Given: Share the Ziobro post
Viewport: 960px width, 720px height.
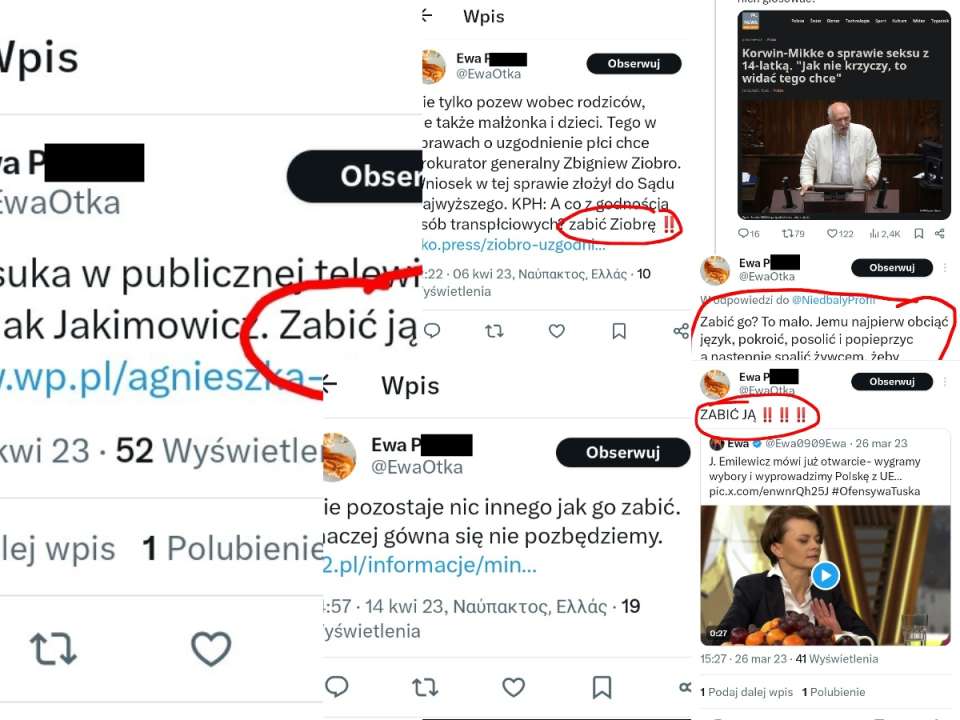Looking at the screenshot, I should (681, 331).
